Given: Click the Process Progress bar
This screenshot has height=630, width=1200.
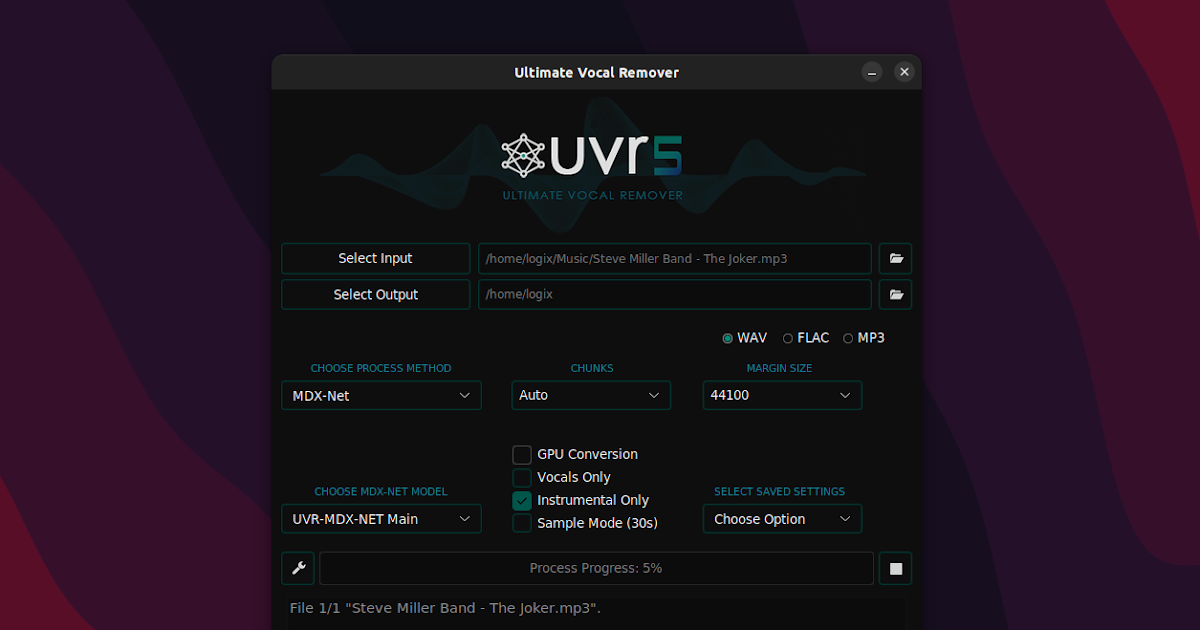Looking at the screenshot, I should point(596,568).
